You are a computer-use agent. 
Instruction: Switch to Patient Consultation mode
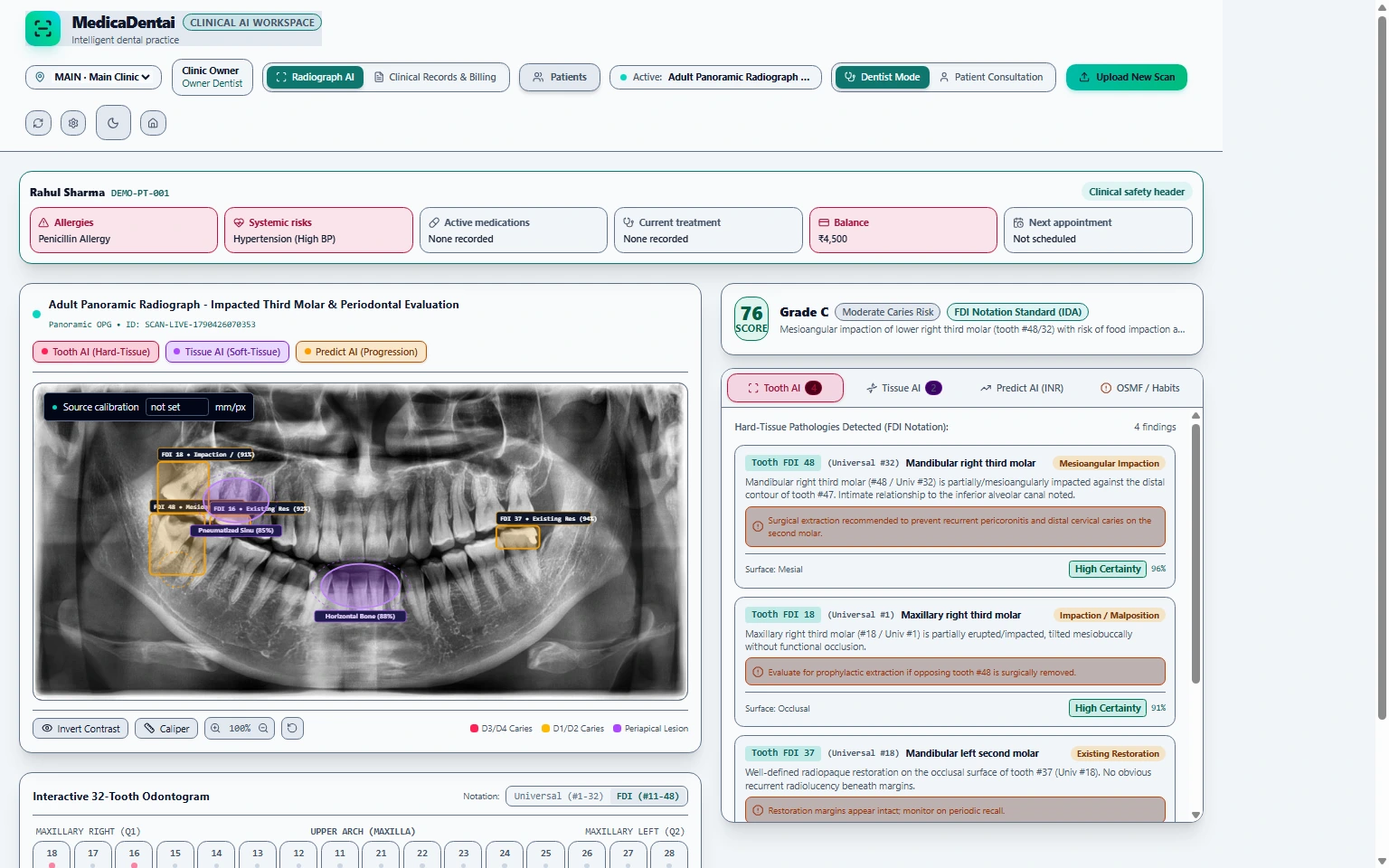click(991, 77)
